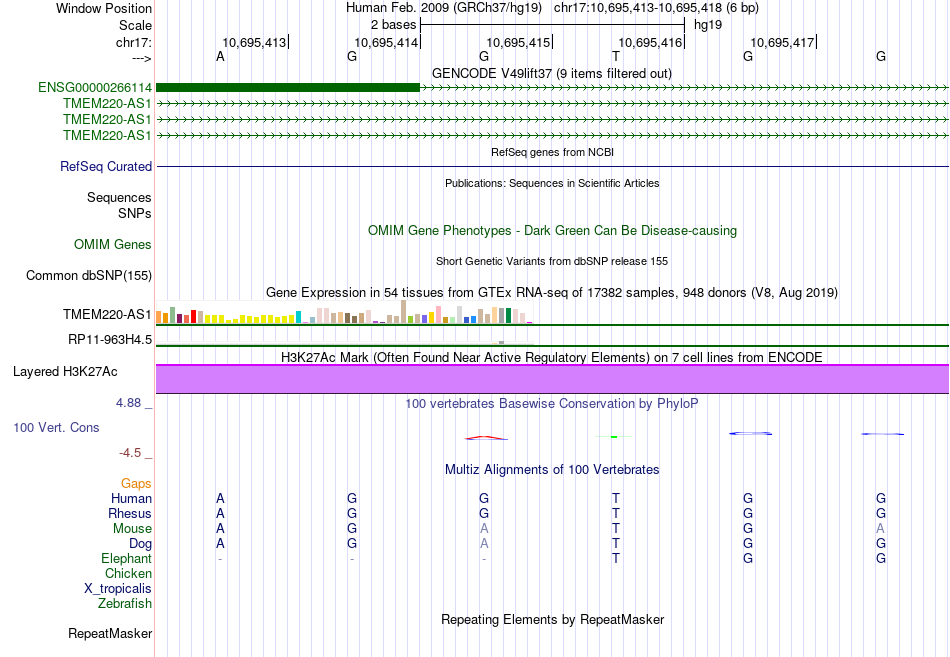Click the '2 bases' scale bar
Viewport: 950px width, 657px height.
click(552, 25)
